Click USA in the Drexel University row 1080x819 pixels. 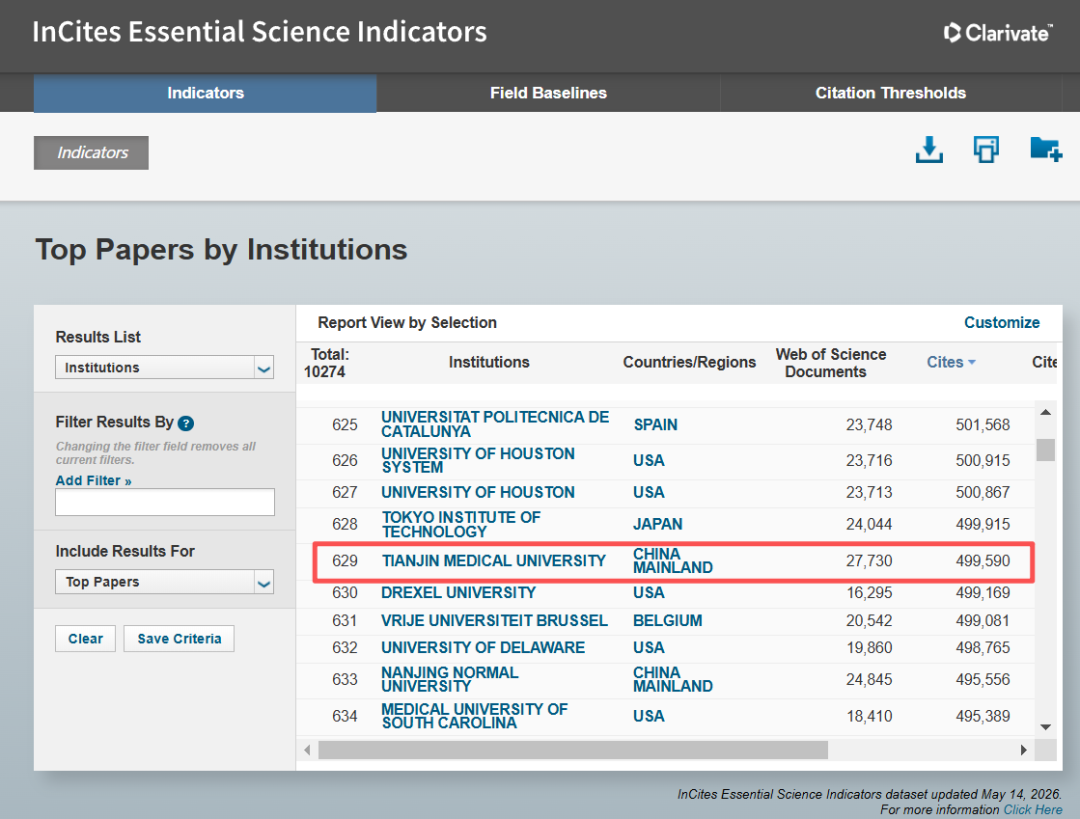(648, 592)
